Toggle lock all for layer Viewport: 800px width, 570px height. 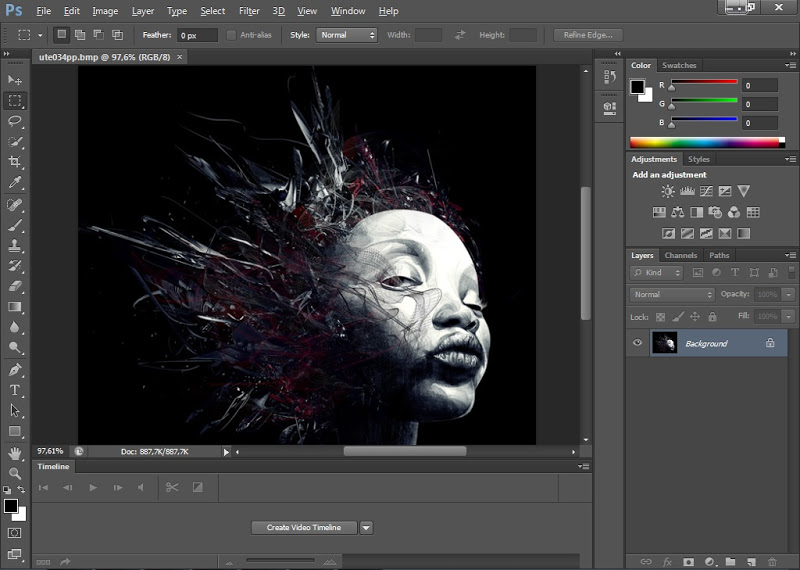[x=712, y=317]
